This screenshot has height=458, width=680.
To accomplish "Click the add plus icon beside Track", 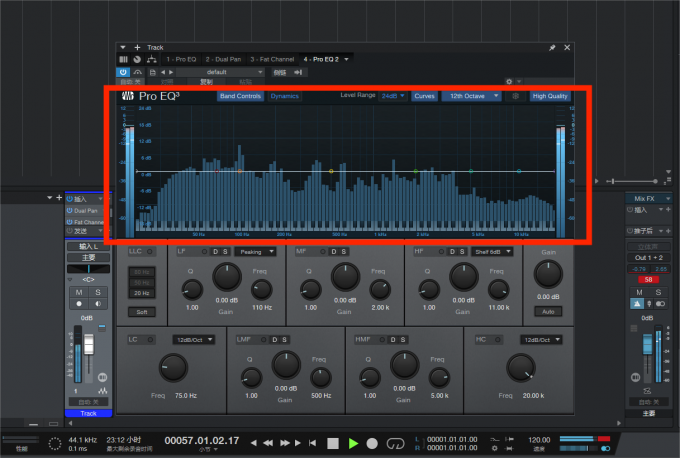I will [137, 47].
